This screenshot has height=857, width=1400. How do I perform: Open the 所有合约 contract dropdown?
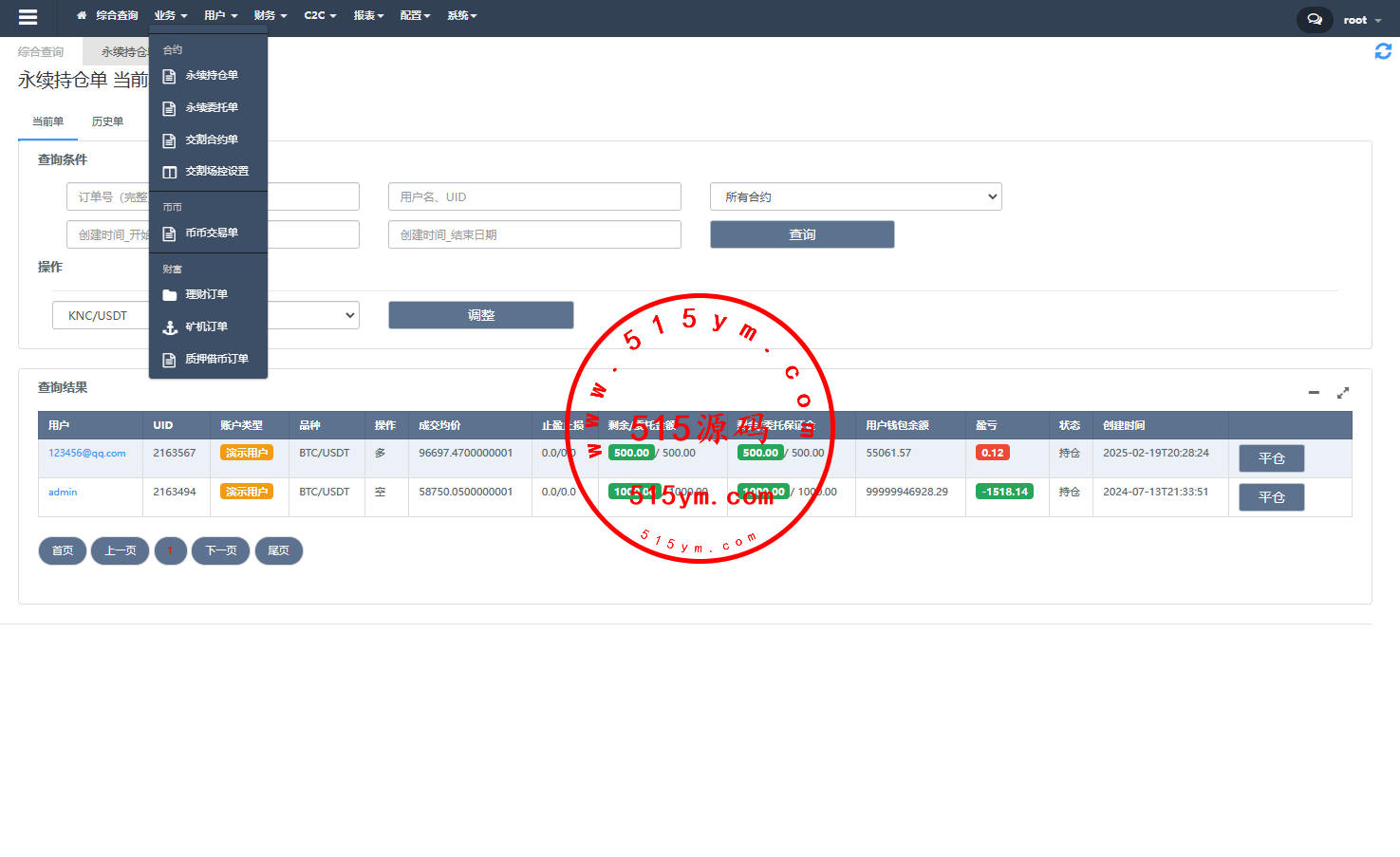point(855,197)
